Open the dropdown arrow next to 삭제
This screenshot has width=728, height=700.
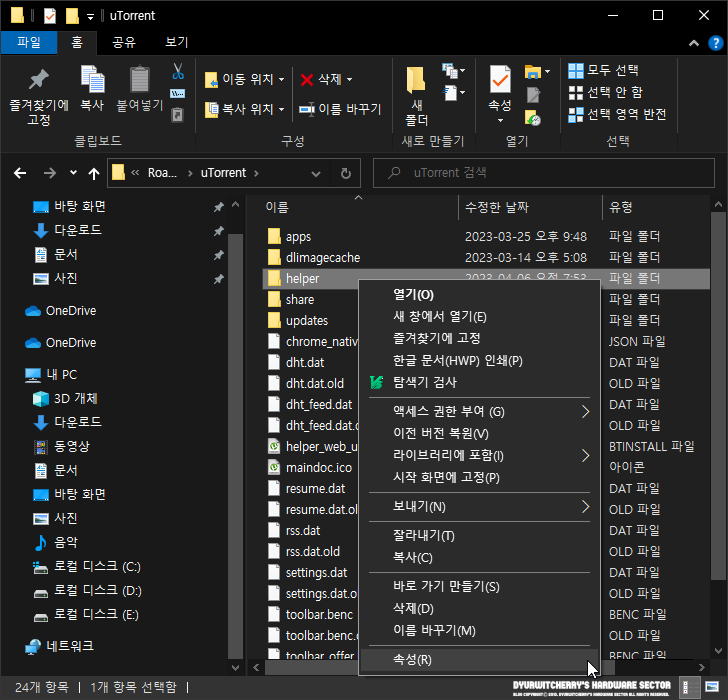point(350,79)
